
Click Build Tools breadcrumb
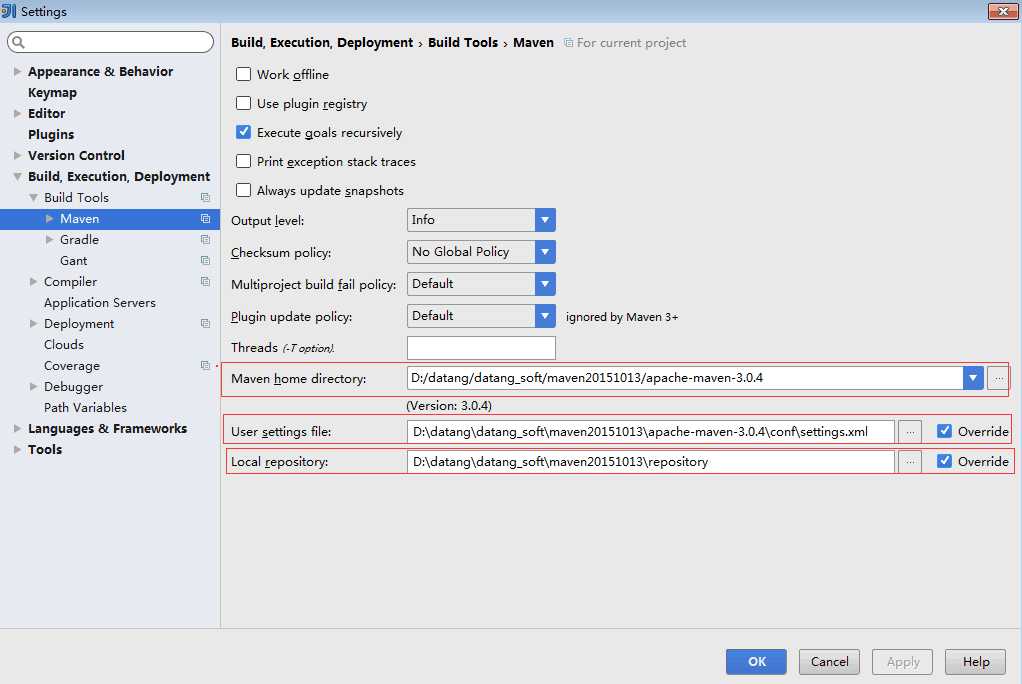[463, 42]
